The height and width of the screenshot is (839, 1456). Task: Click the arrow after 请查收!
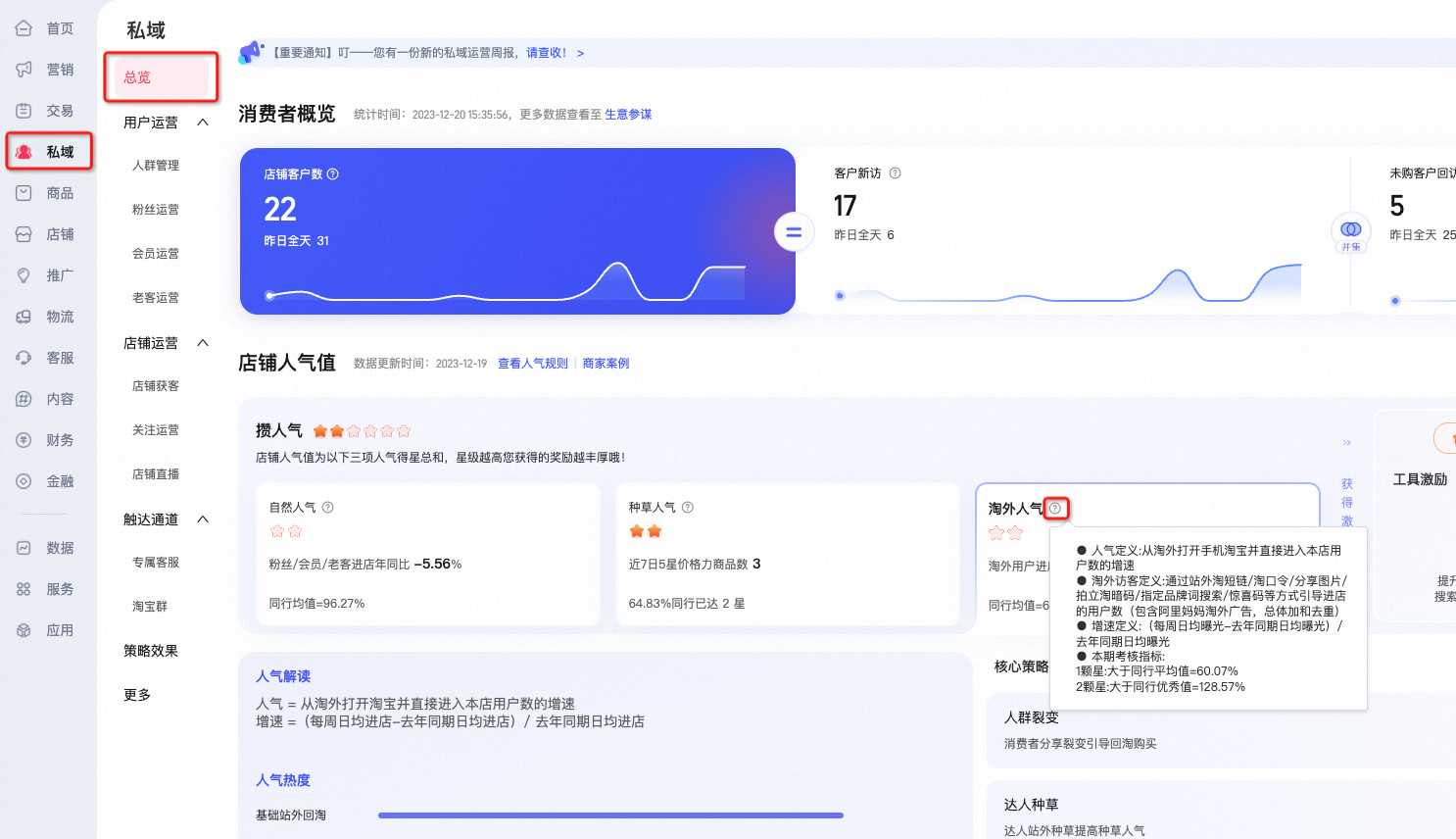point(580,54)
